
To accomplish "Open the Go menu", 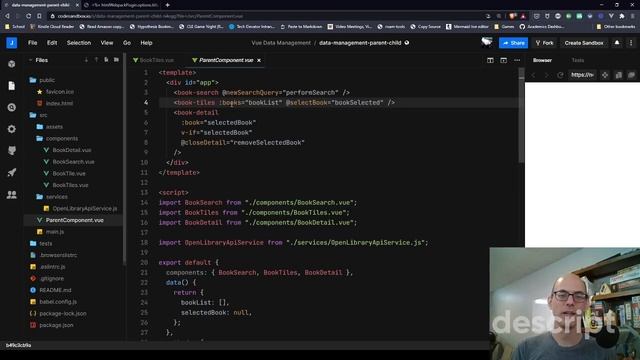I will 127,42.
